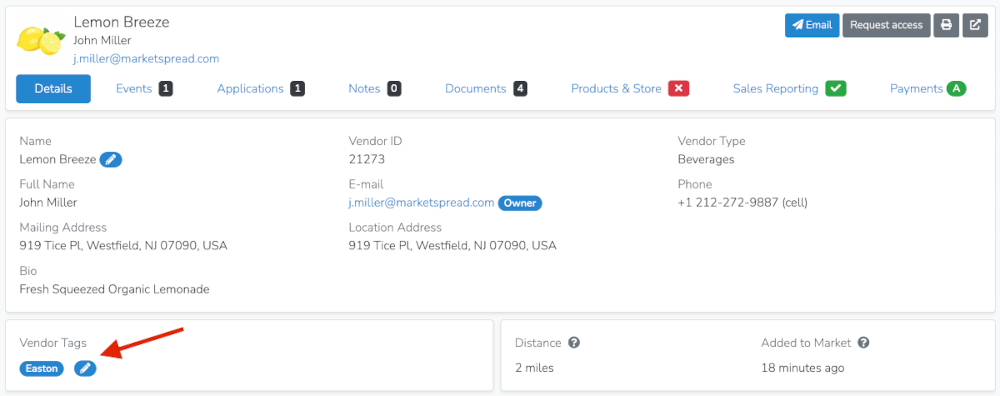
Task: Edit Vendor Tags pencil icon
Action: point(85,368)
